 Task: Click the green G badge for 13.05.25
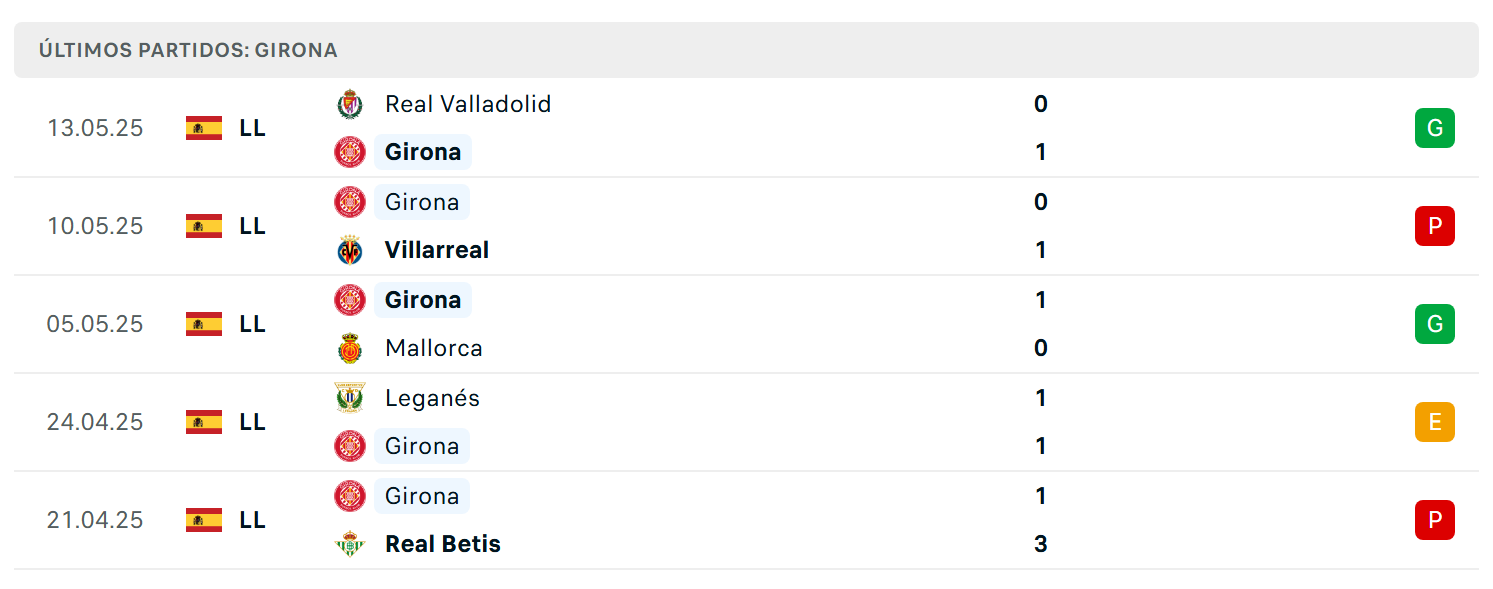tap(1435, 128)
